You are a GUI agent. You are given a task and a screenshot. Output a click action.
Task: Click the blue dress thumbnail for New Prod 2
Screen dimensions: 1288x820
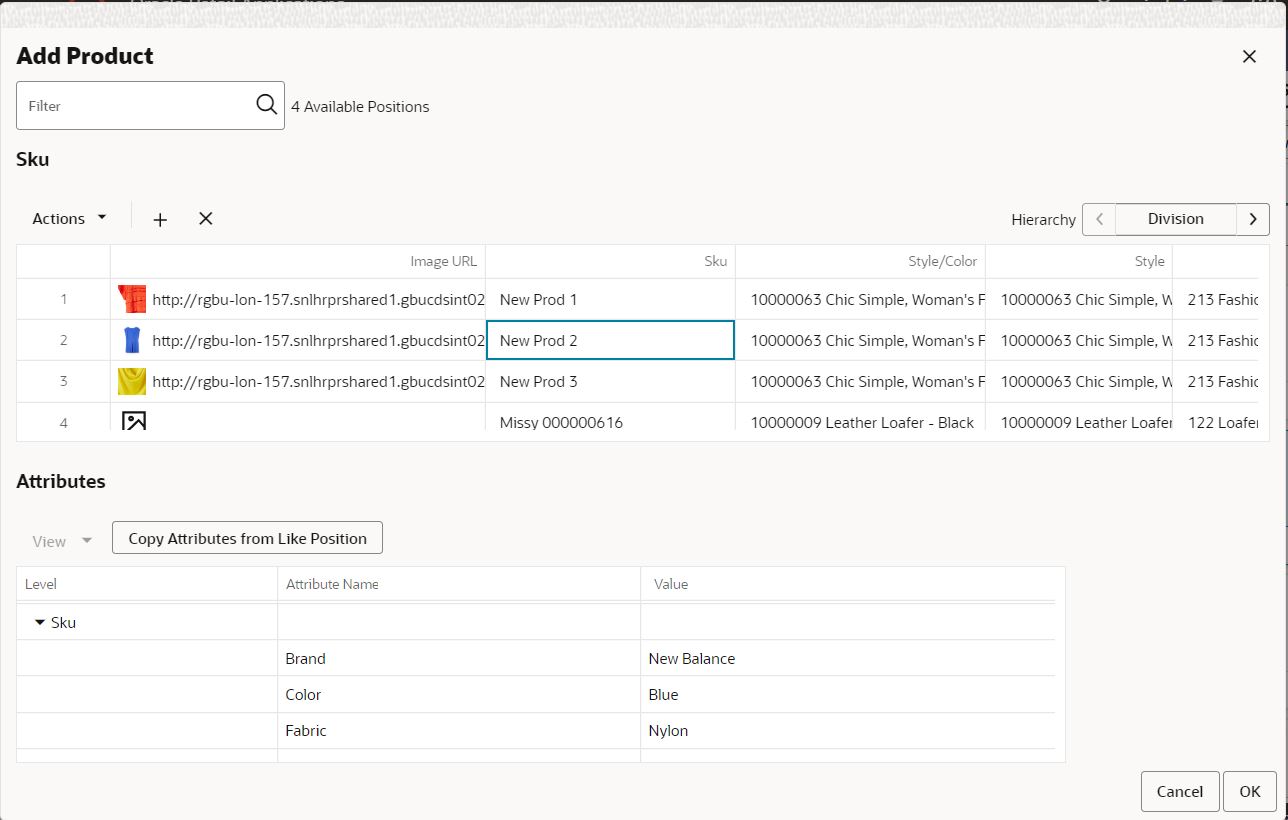[131, 339]
